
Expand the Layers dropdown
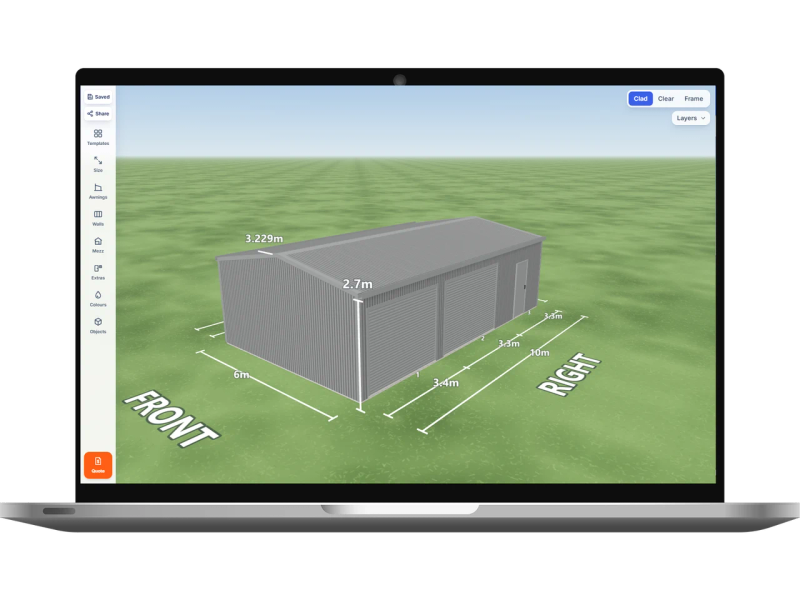pos(690,118)
